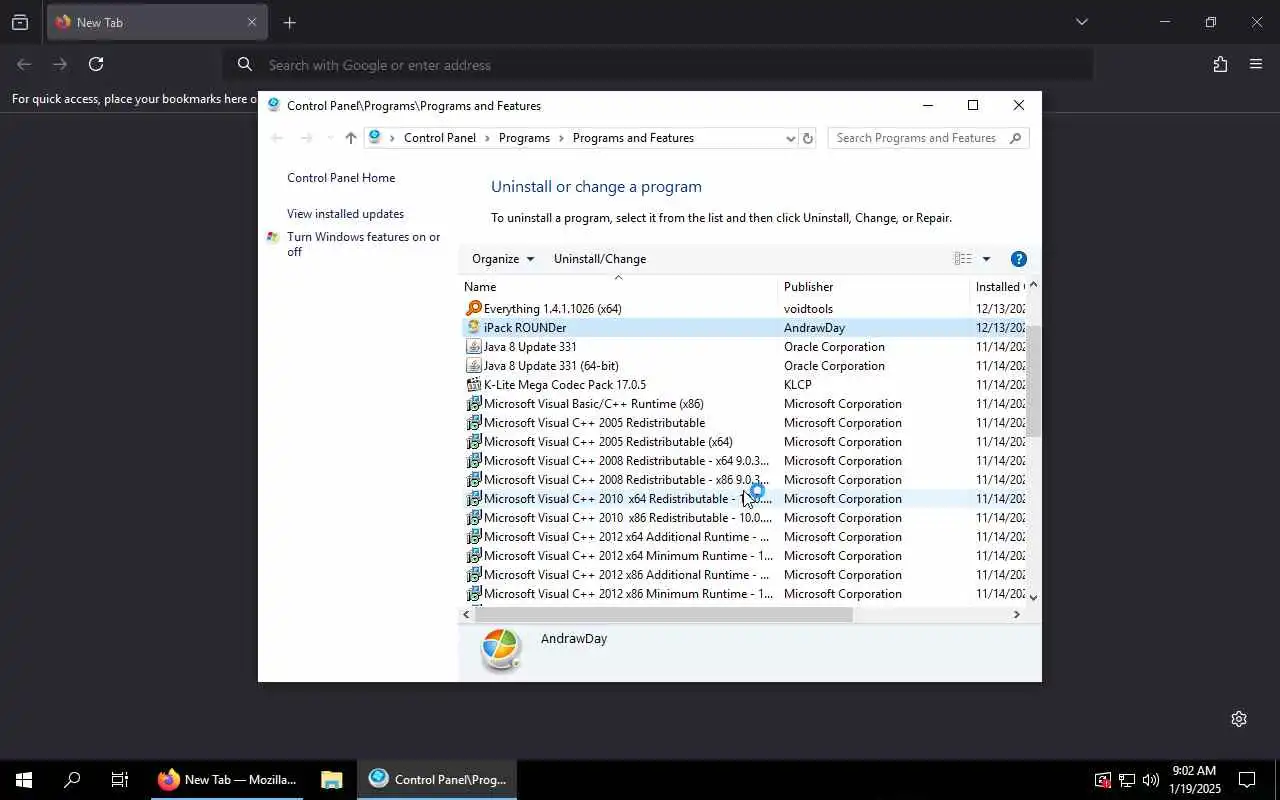This screenshot has height=800, width=1280.
Task: Select Microsoft Visual Basic/C++ Runtime (x86) row
Action: click(x=742, y=404)
